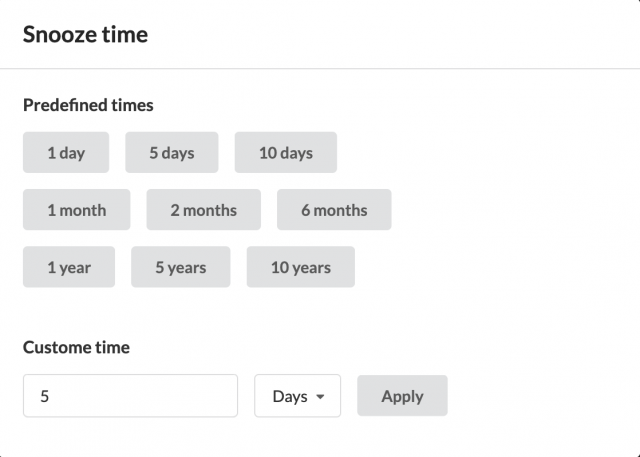Select the 10 days snooze option

(286, 152)
